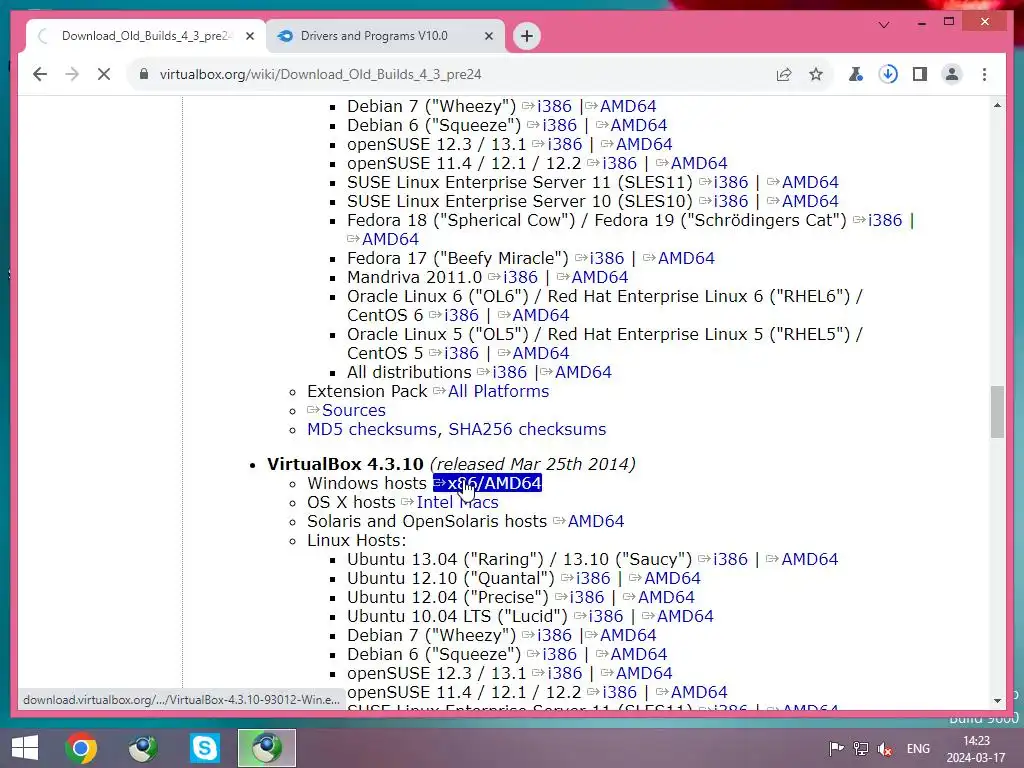Open Ubuntu 10.04 LTS Lucid i386 link
1024x768 pixels.
598,616
